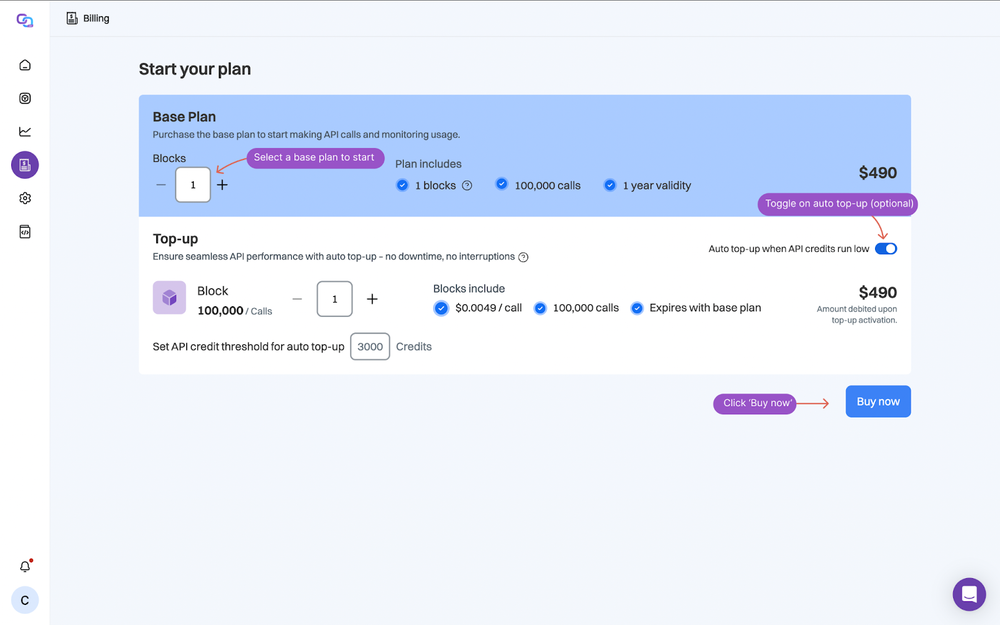1000x625 pixels.
Task: Open the help tooltip beside '1 blocks'
Action: (x=466, y=185)
